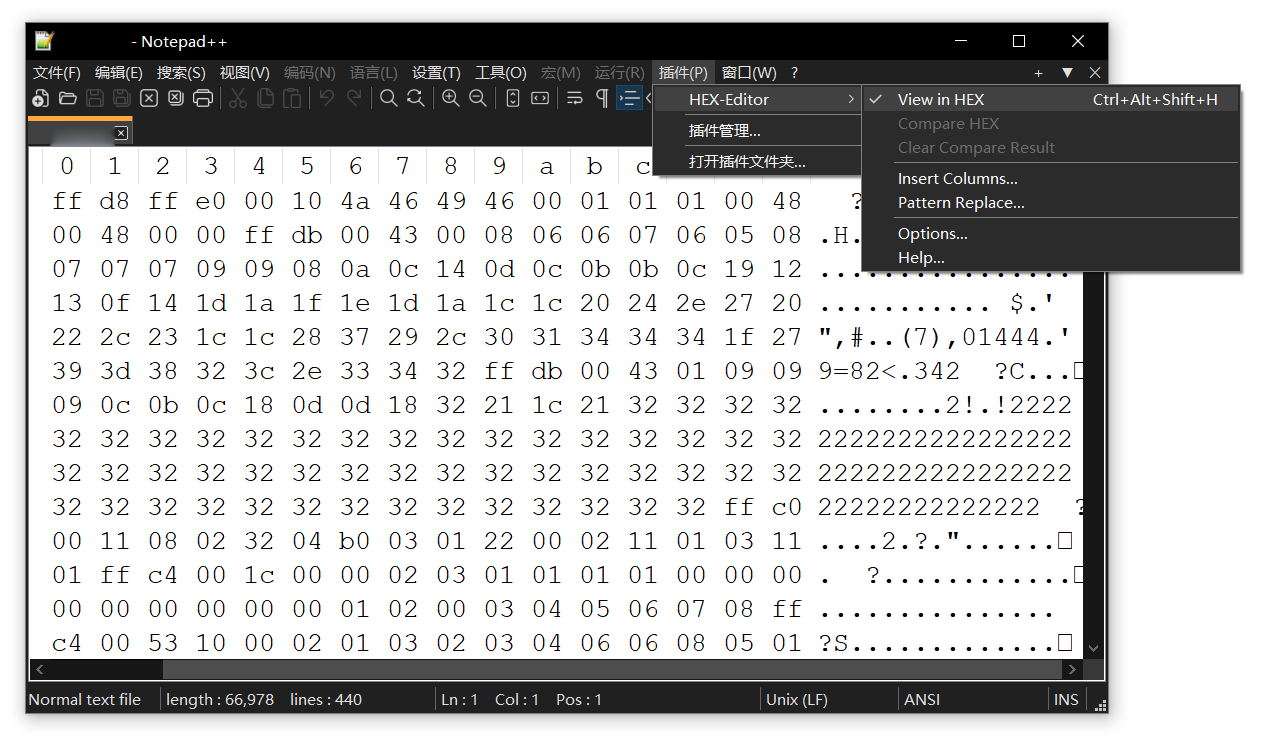Click the horizontal scrollbar left arrow
1261x737 pixels.
click(x=40, y=669)
